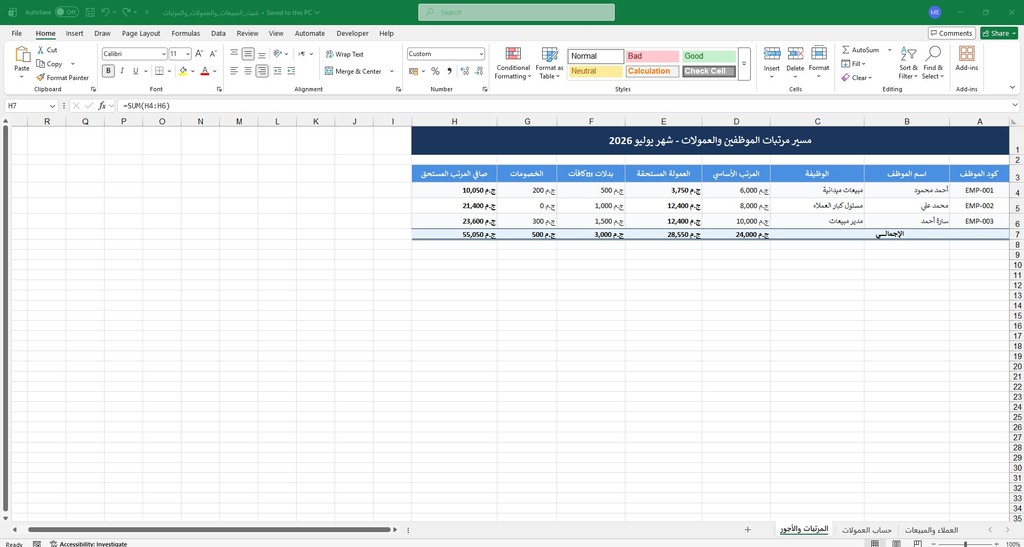Open the Custom number format dropdown

coord(481,54)
